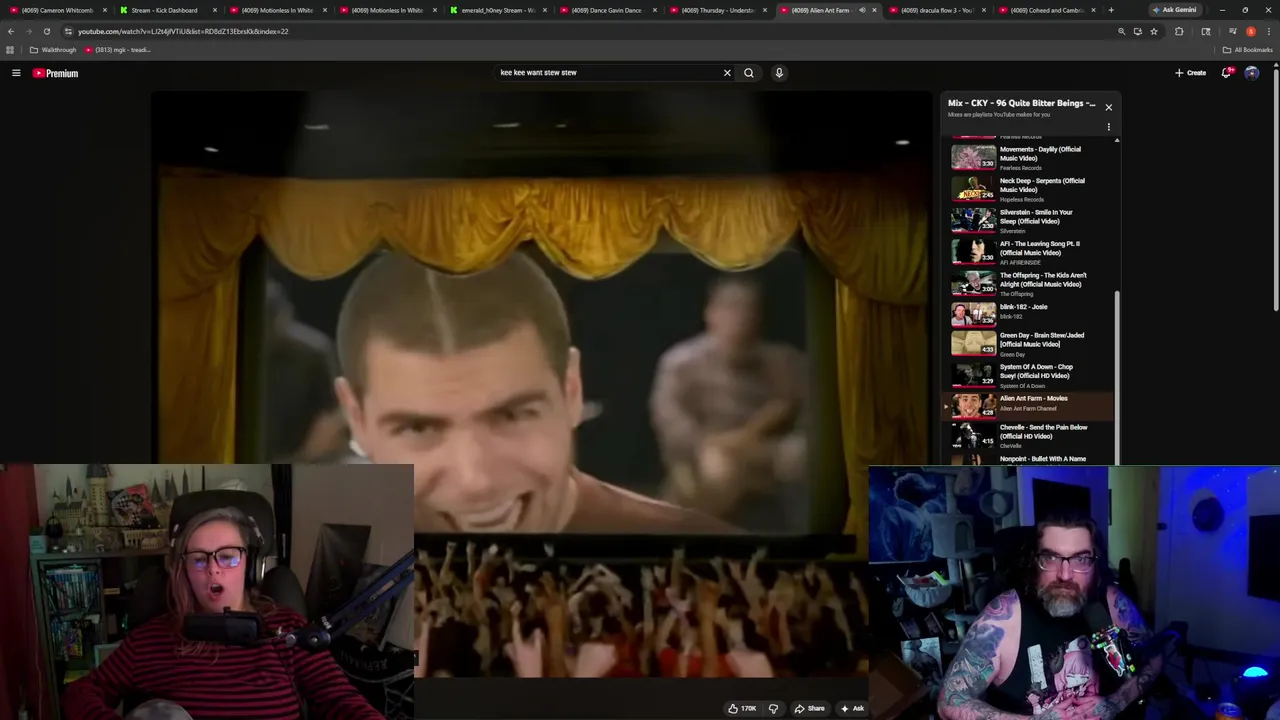Select System Of A Down - Chop Suey!
This screenshot has width=1280, height=720.
pyautogui.click(x=1030, y=375)
